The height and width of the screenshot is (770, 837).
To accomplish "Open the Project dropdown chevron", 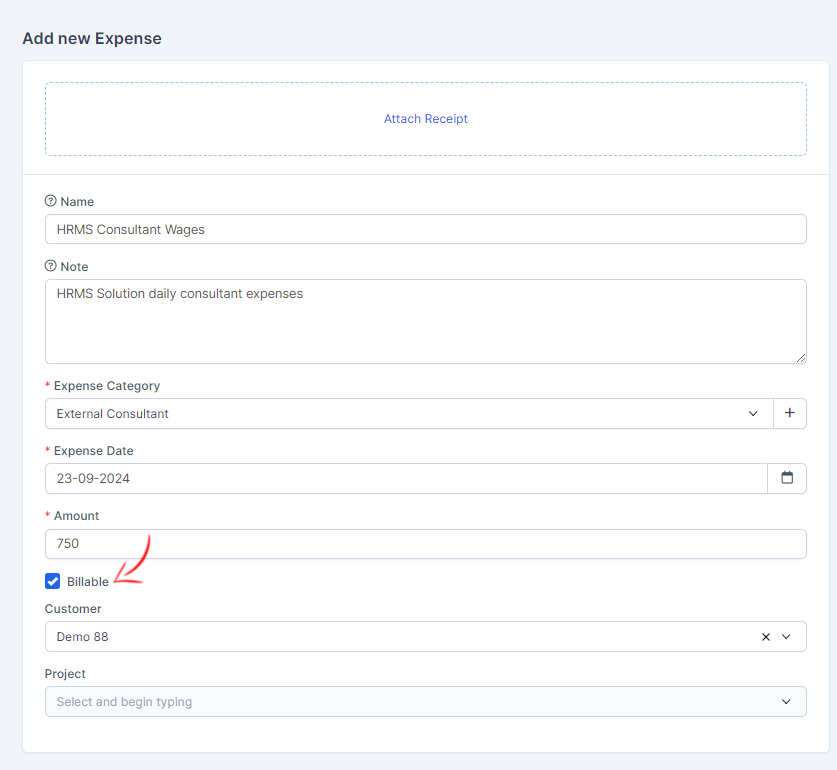I will point(786,702).
